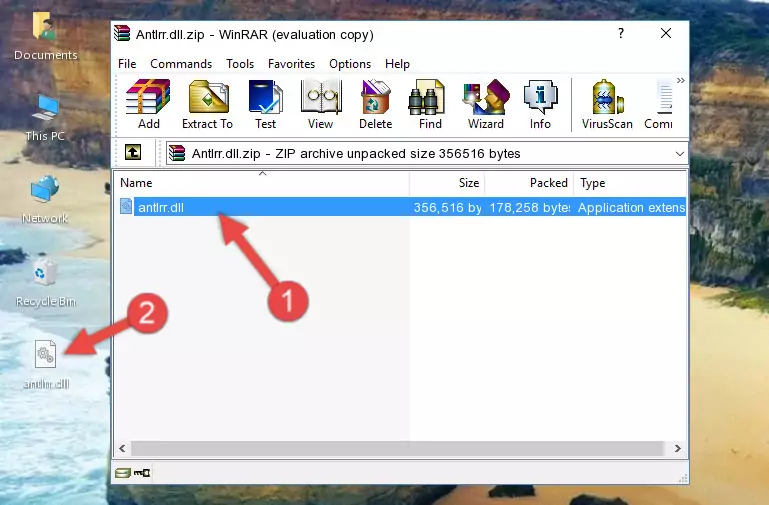Run VirusScan on the archive
The width and height of the screenshot is (769, 505).
pyautogui.click(x=607, y=104)
